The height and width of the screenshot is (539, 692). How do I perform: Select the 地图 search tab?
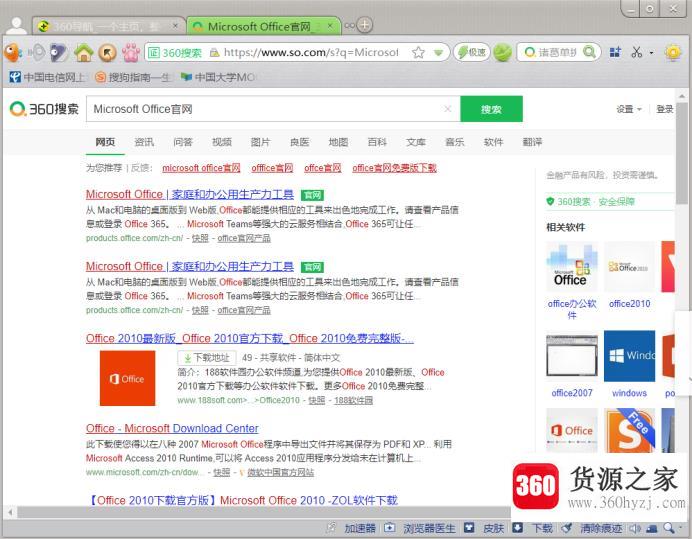[x=338, y=142]
